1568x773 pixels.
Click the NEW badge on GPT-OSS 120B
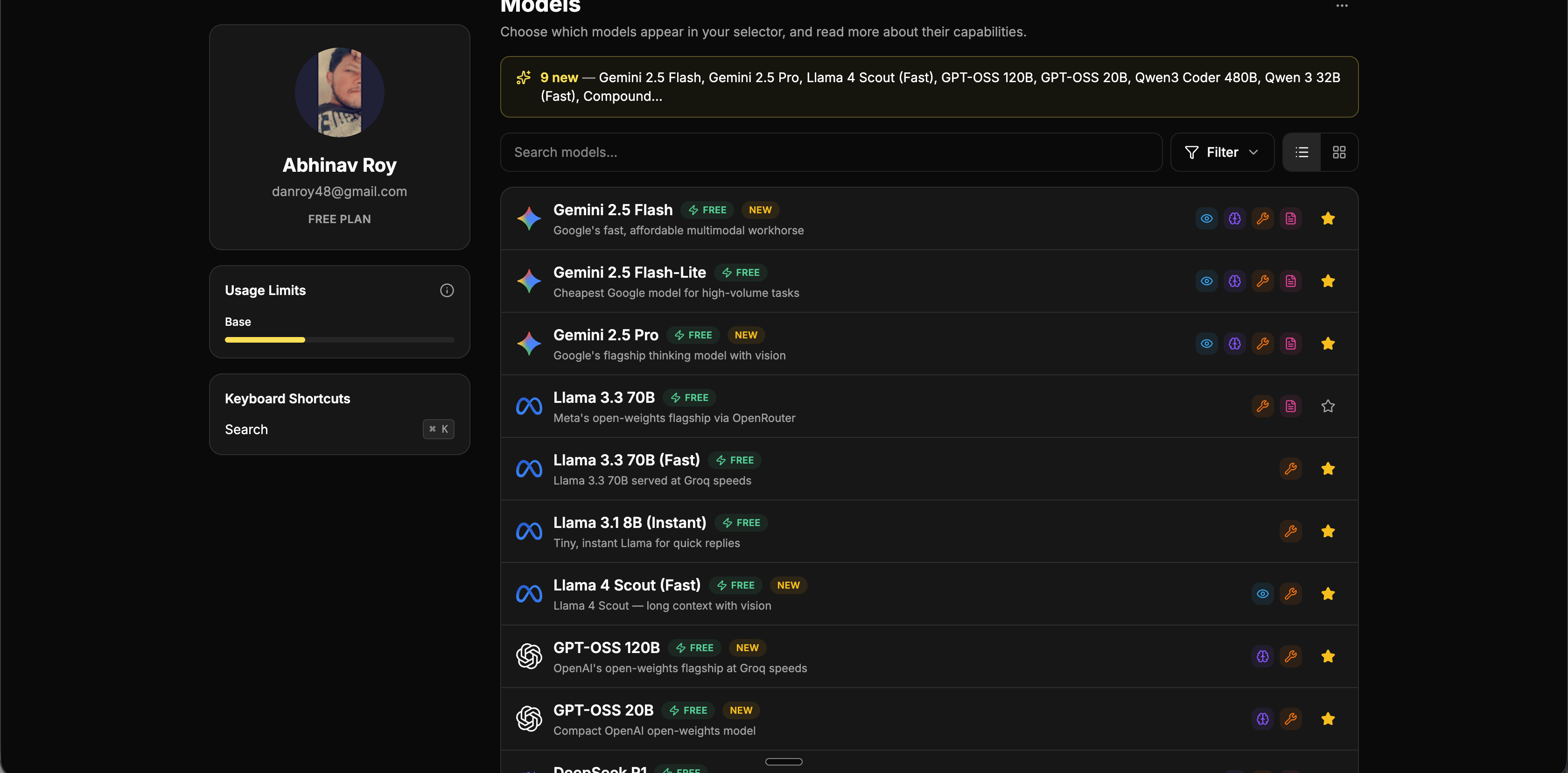tap(748, 647)
